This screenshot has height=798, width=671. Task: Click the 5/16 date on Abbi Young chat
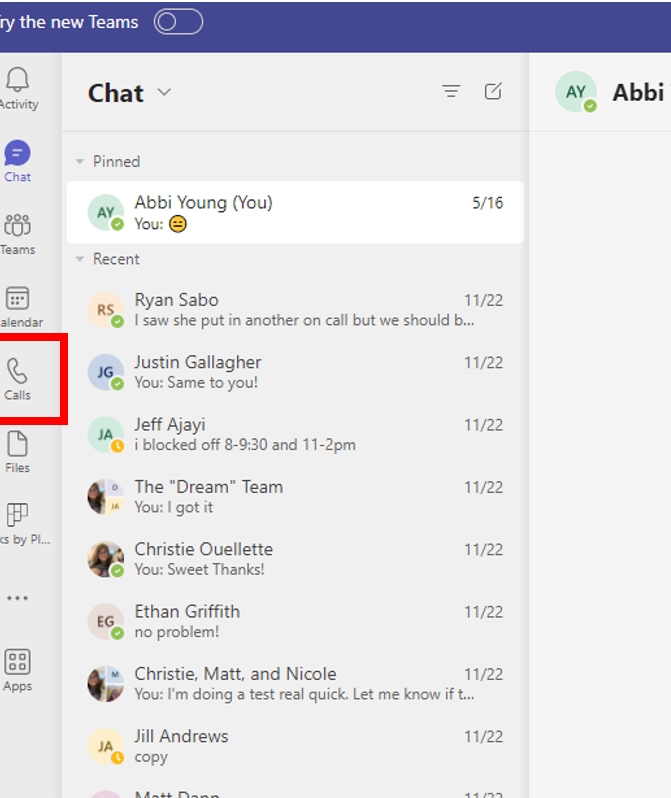pos(487,203)
